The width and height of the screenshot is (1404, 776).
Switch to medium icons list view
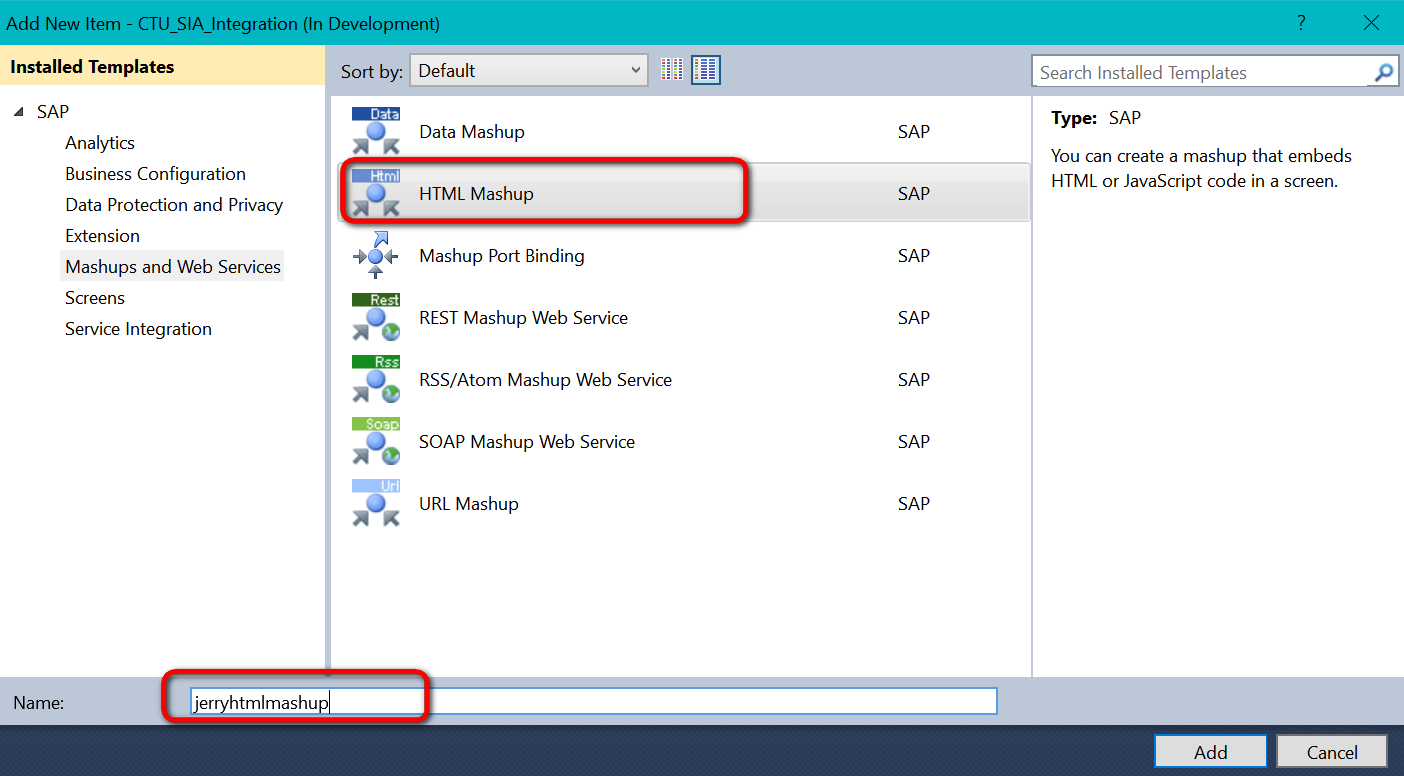click(x=706, y=70)
